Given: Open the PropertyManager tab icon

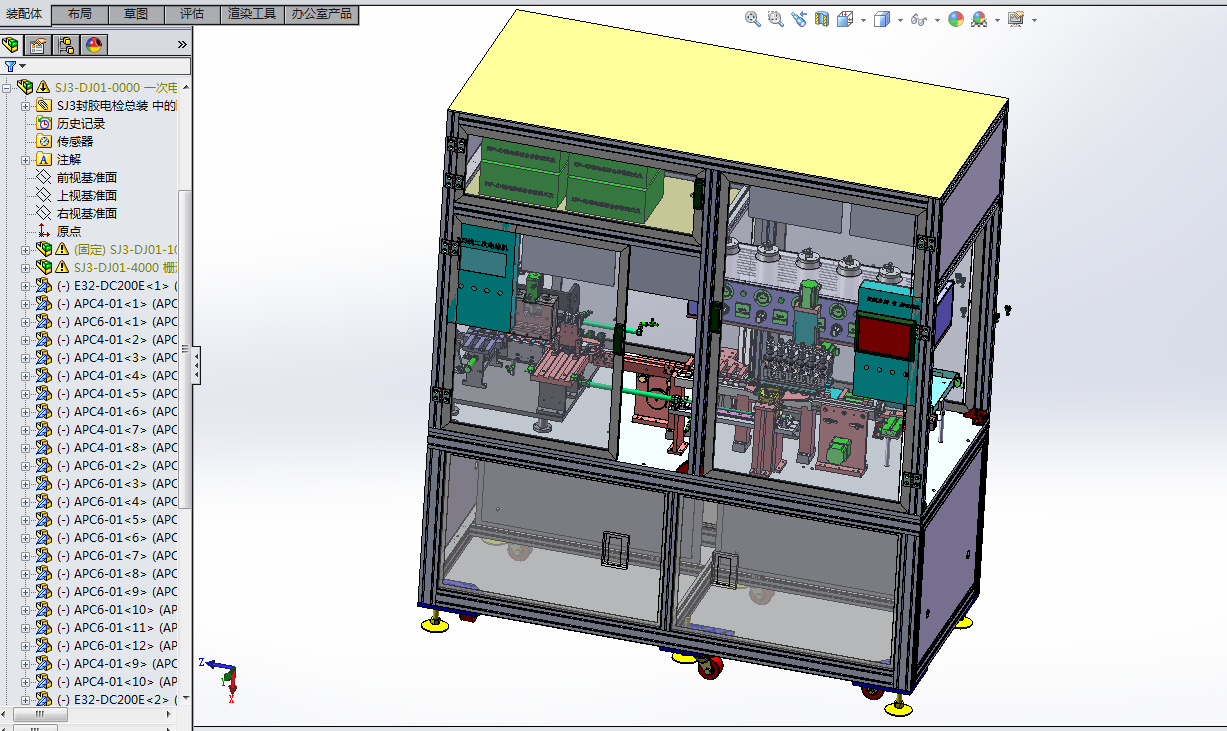Looking at the screenshot, I should (38, 45).
